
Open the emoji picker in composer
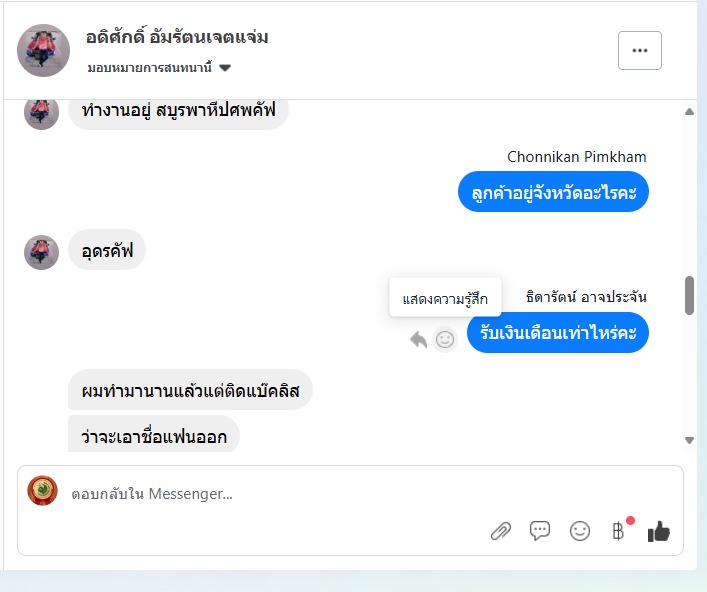580,531
